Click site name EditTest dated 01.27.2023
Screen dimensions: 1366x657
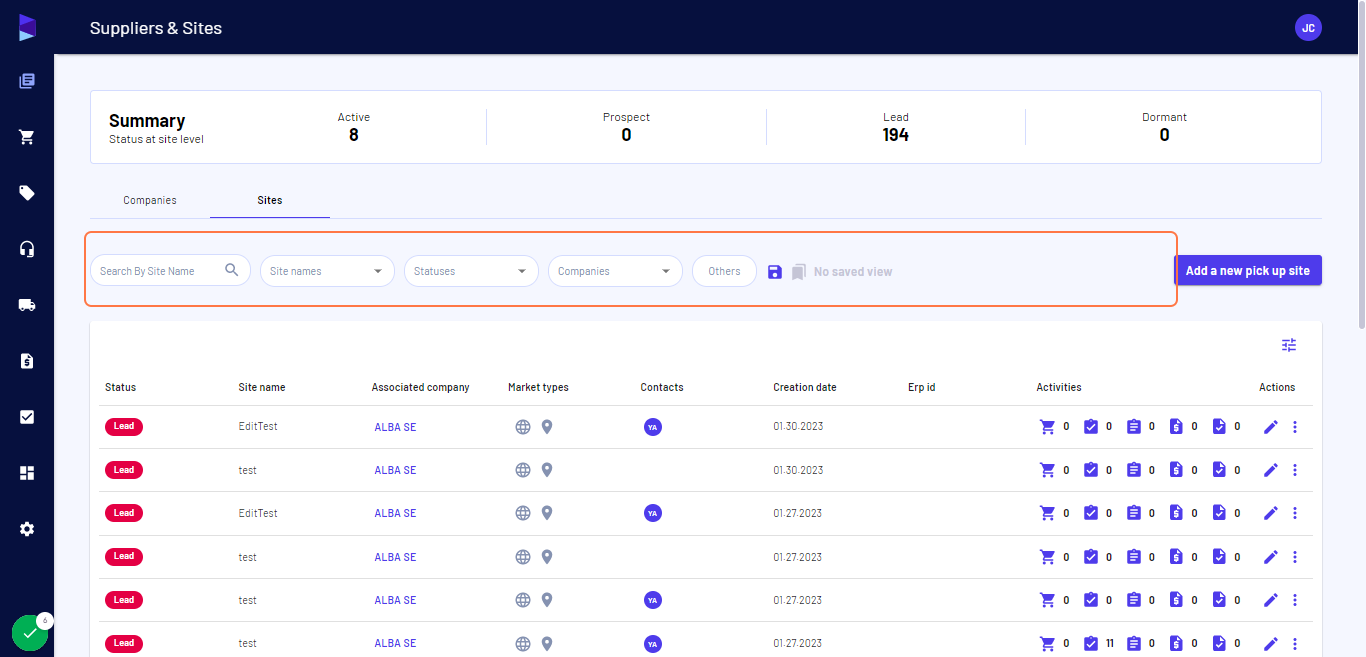pyautogui.click(x=258, y=513)
